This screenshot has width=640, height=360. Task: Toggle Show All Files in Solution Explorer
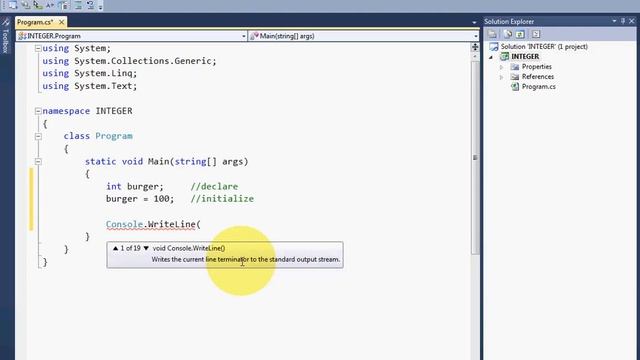coord(507,34)
